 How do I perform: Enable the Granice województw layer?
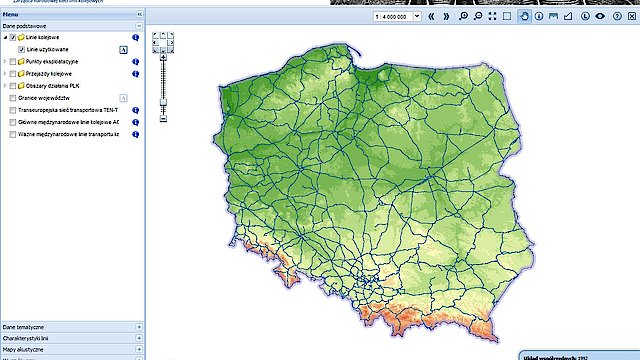click(x=13, y=98)
